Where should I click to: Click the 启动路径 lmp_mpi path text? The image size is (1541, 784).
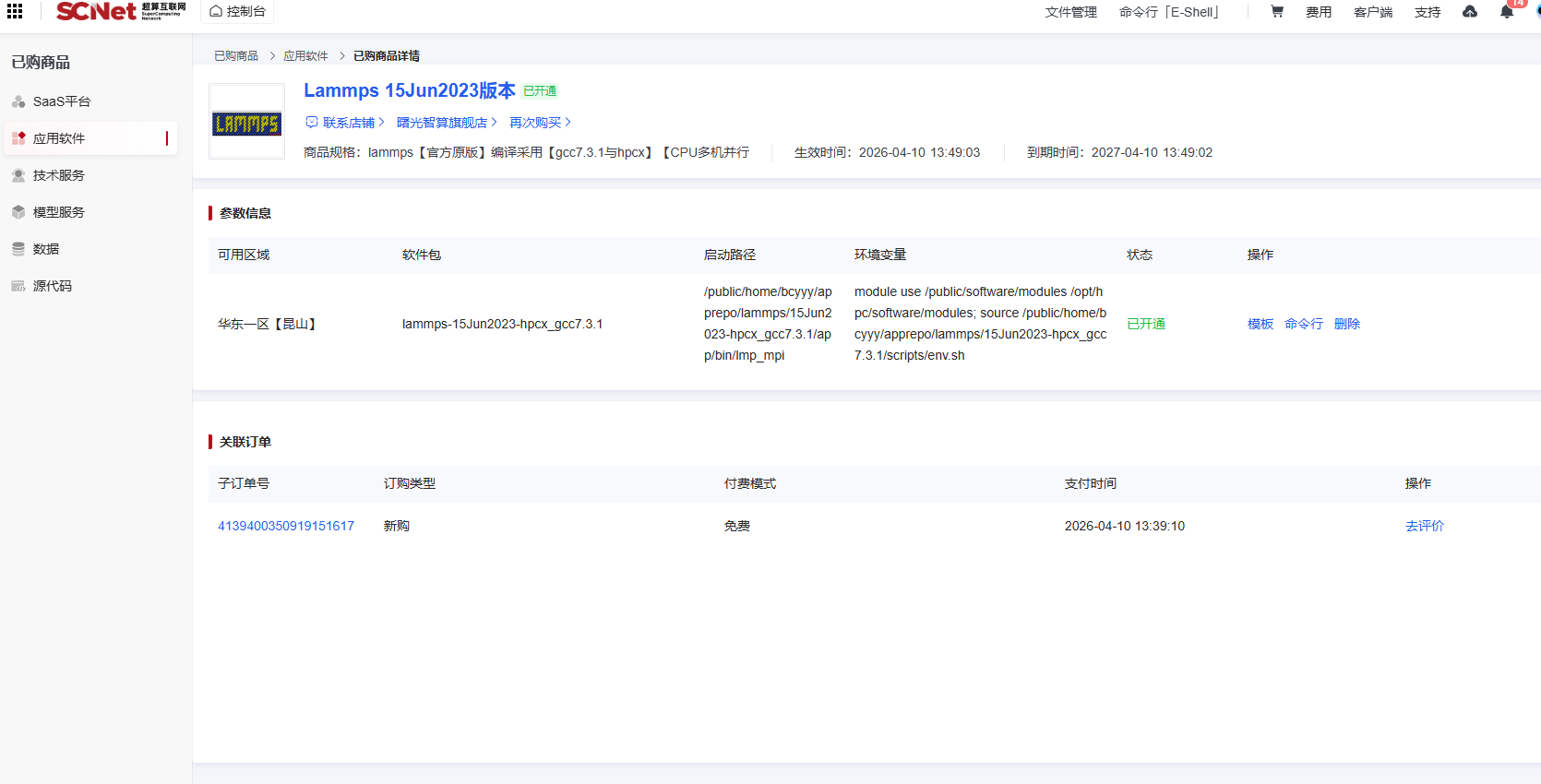(768, 324)
